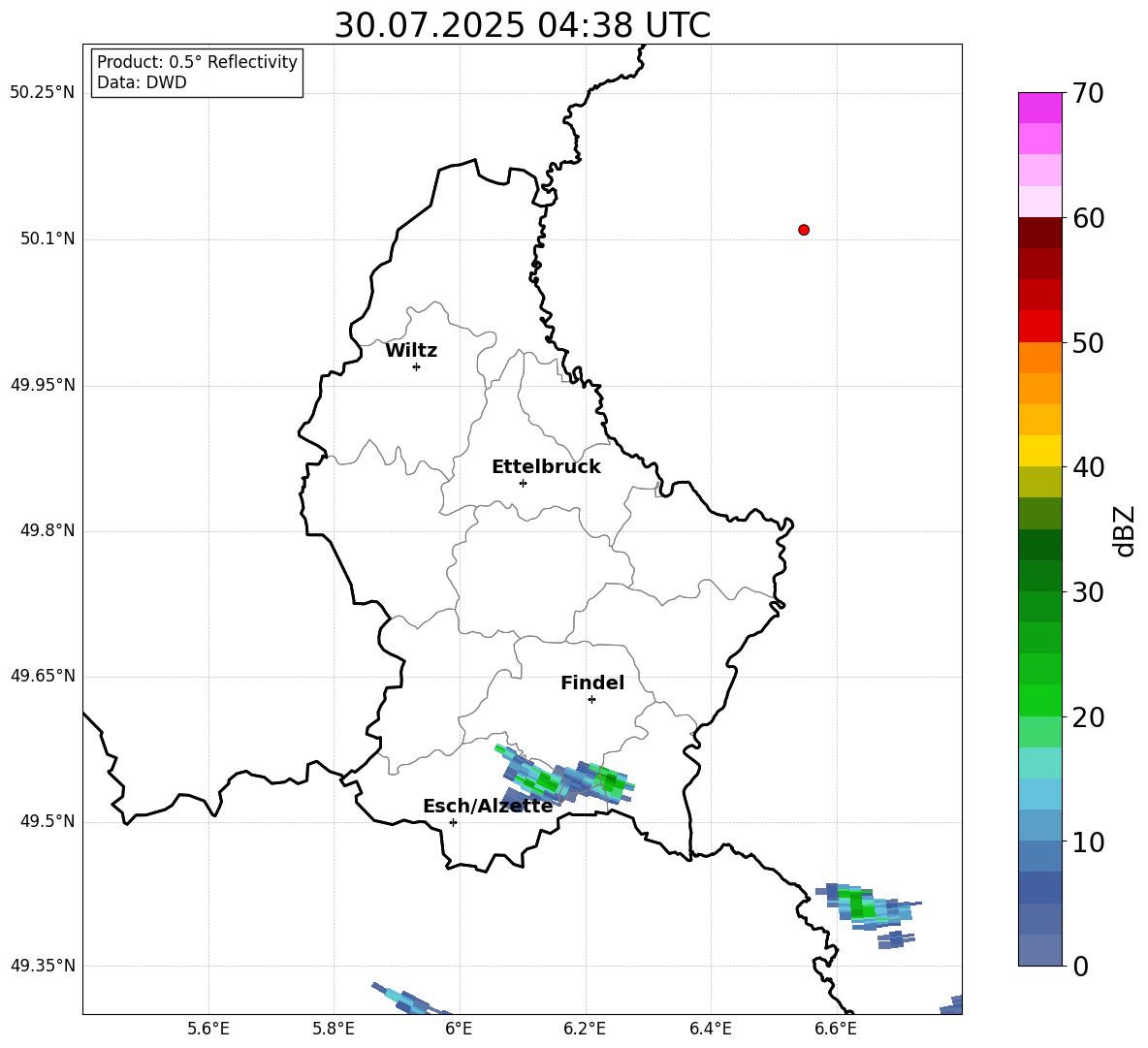
Task: Click the 49.95°N latitude label
Action: click(x=43, y=385)
